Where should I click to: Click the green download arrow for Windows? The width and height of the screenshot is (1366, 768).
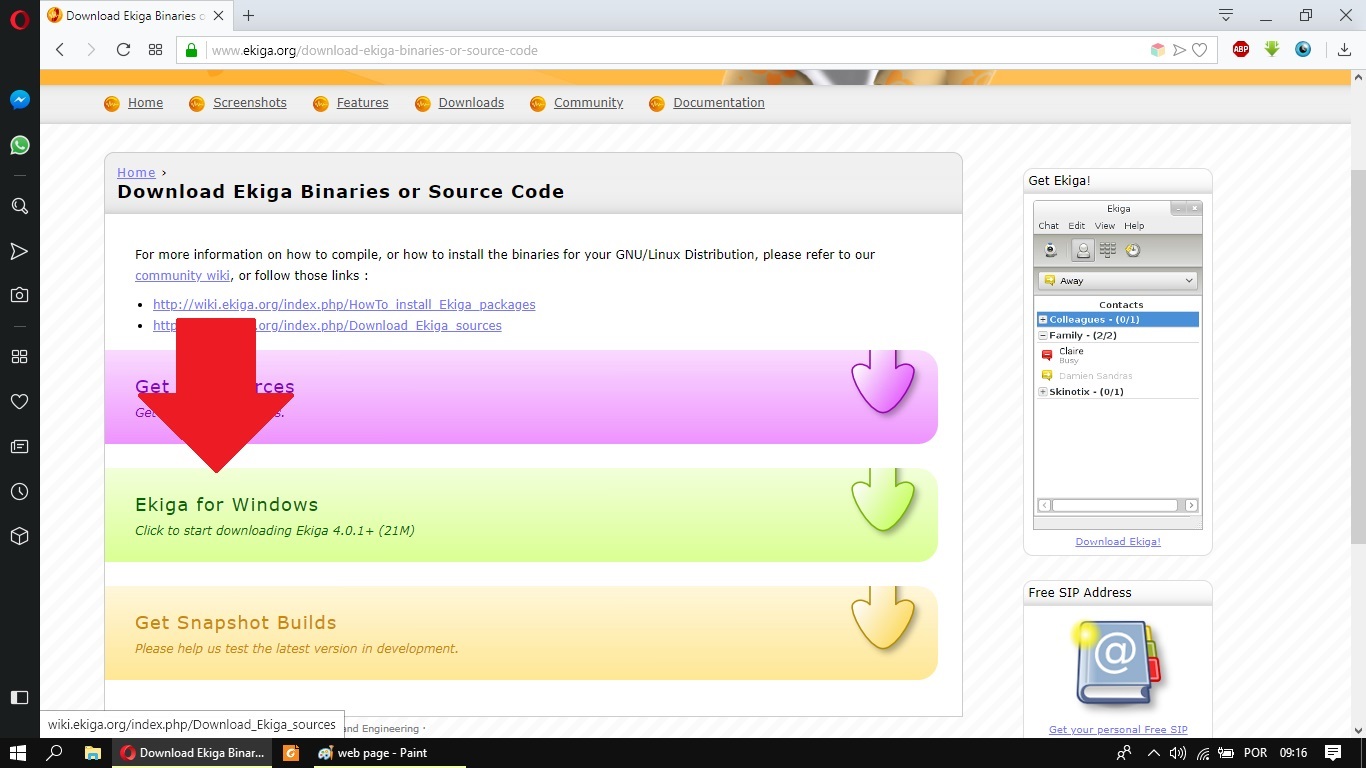[x=883, y=499]
